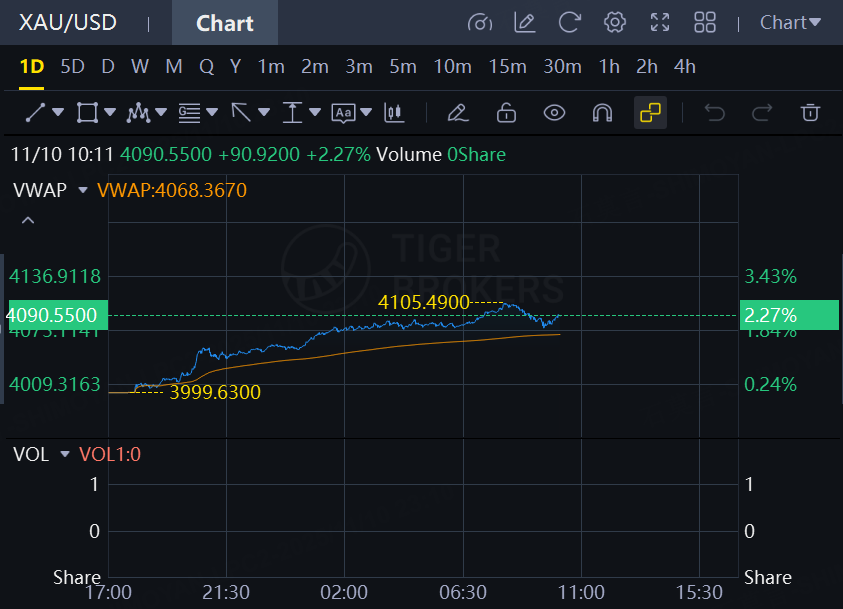Switch to the 5D timeframe
The image size is (843, 609).
click(72, 67)
